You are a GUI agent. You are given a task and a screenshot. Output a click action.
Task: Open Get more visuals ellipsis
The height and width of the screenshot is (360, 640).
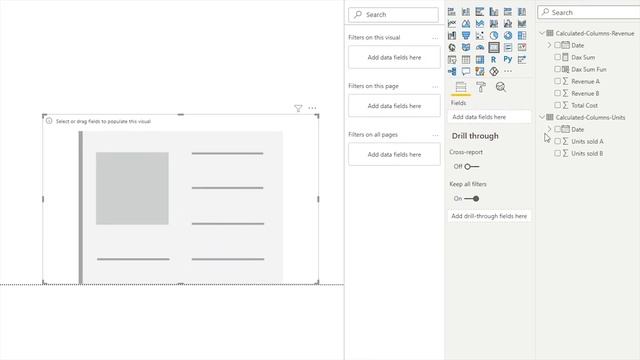(508, 71)
